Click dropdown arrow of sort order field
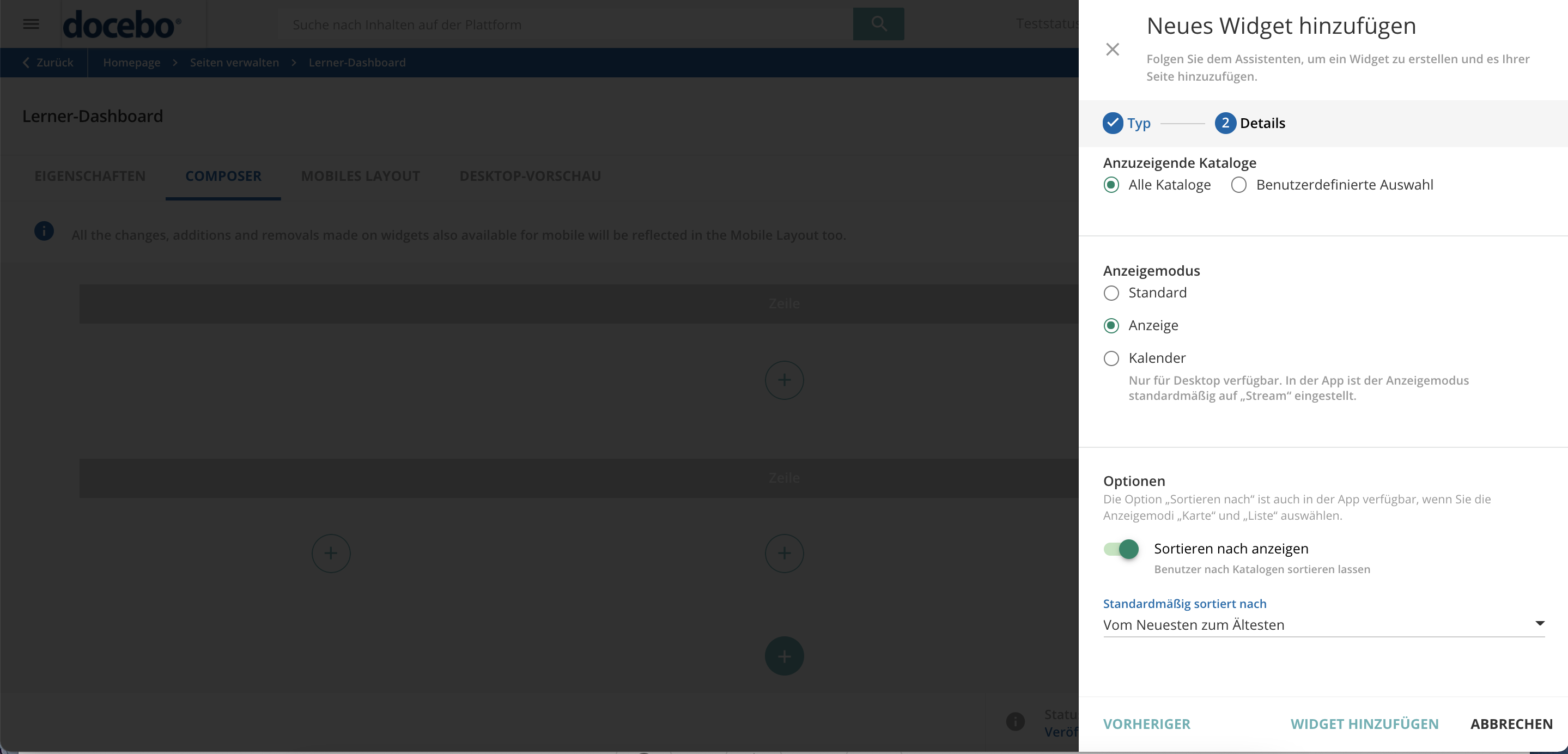Viewport: 1568px width, 754px height. tap(1539, 623)
